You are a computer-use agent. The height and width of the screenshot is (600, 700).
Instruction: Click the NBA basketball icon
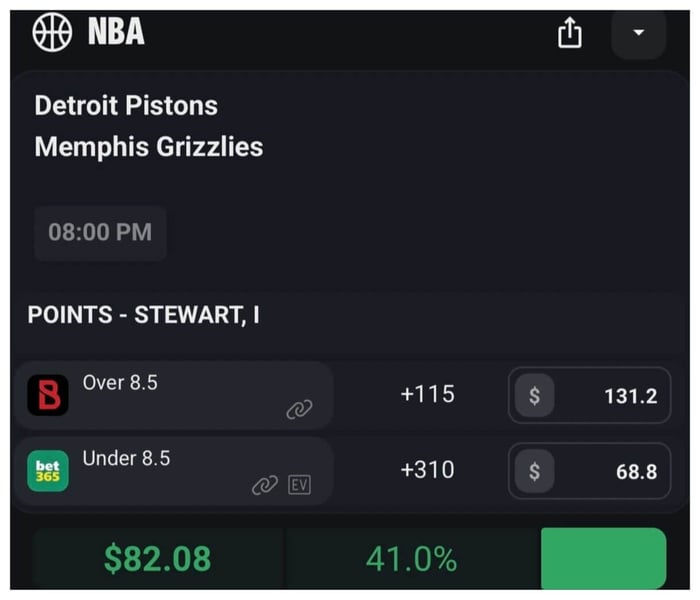click(52, 32)
